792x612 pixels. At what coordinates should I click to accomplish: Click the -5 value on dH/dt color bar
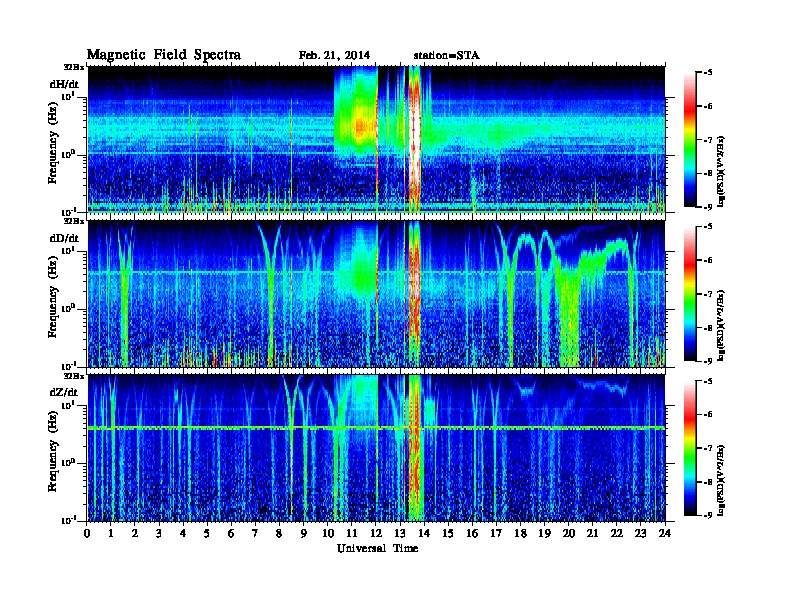coord(708,73)
